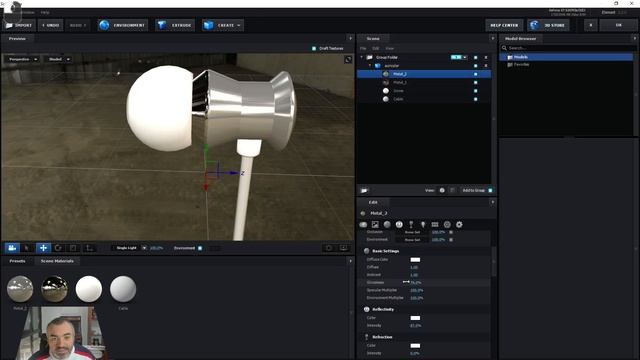Open the Single Light lighting dropdown

pos(130,248)
